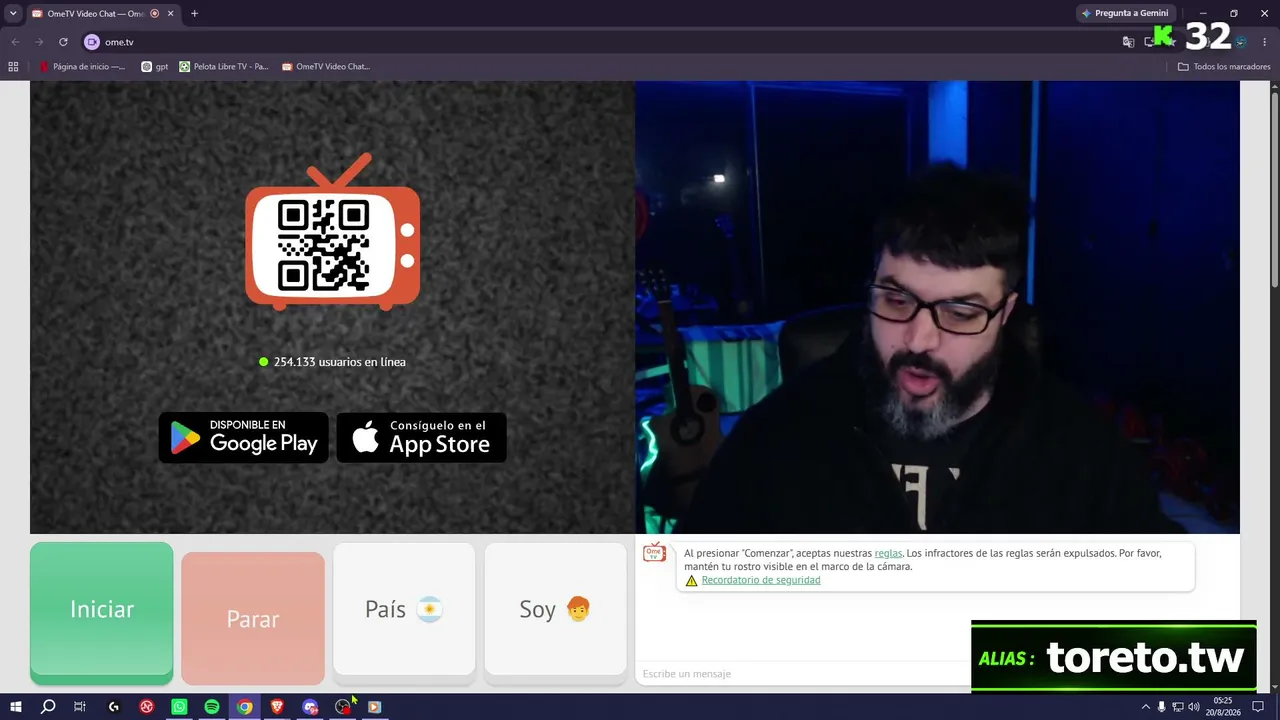Open the App Store download badge

tap(421, 438)
